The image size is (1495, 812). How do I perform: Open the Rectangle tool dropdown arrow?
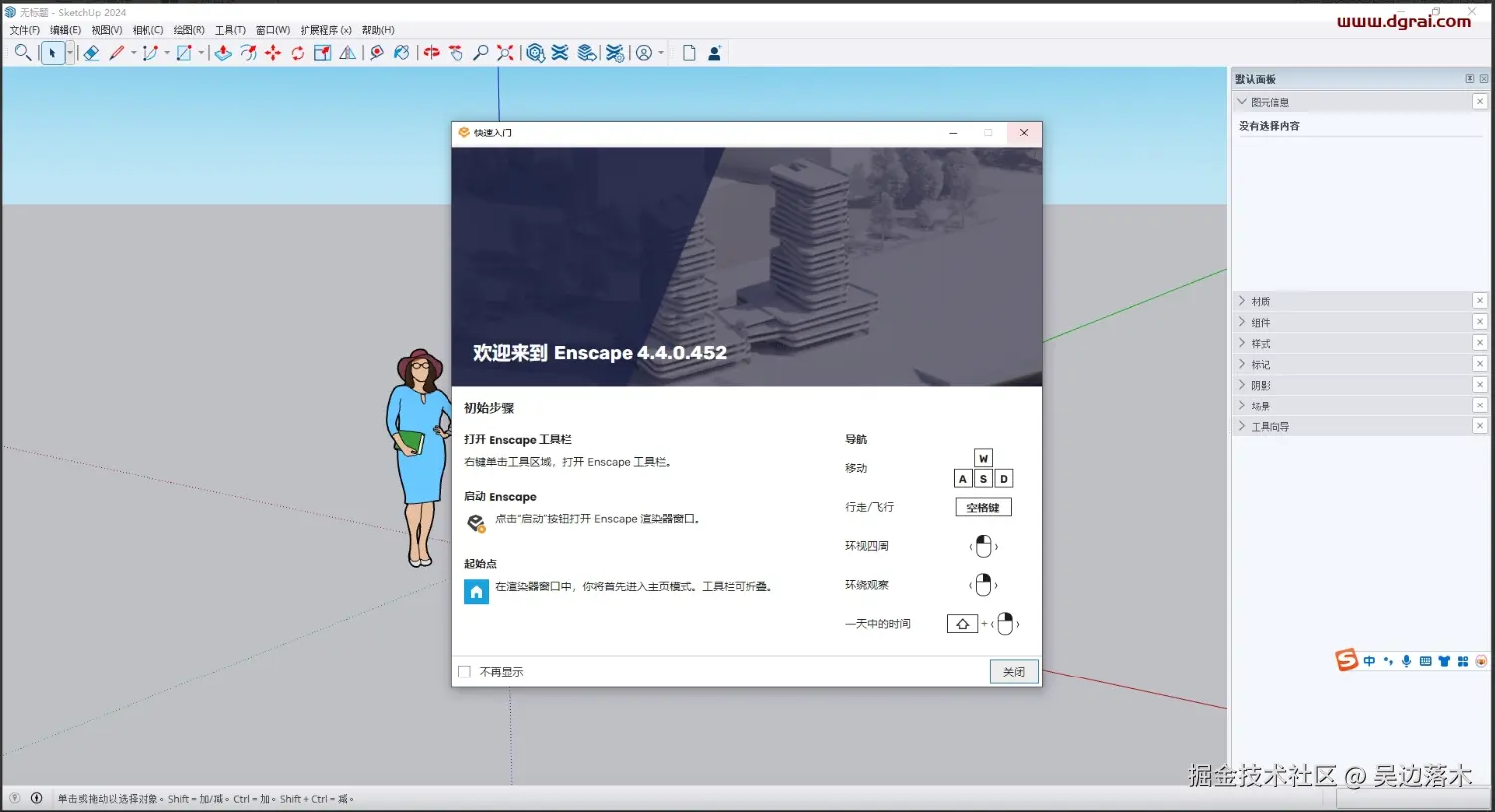click(x=201, y=53)
